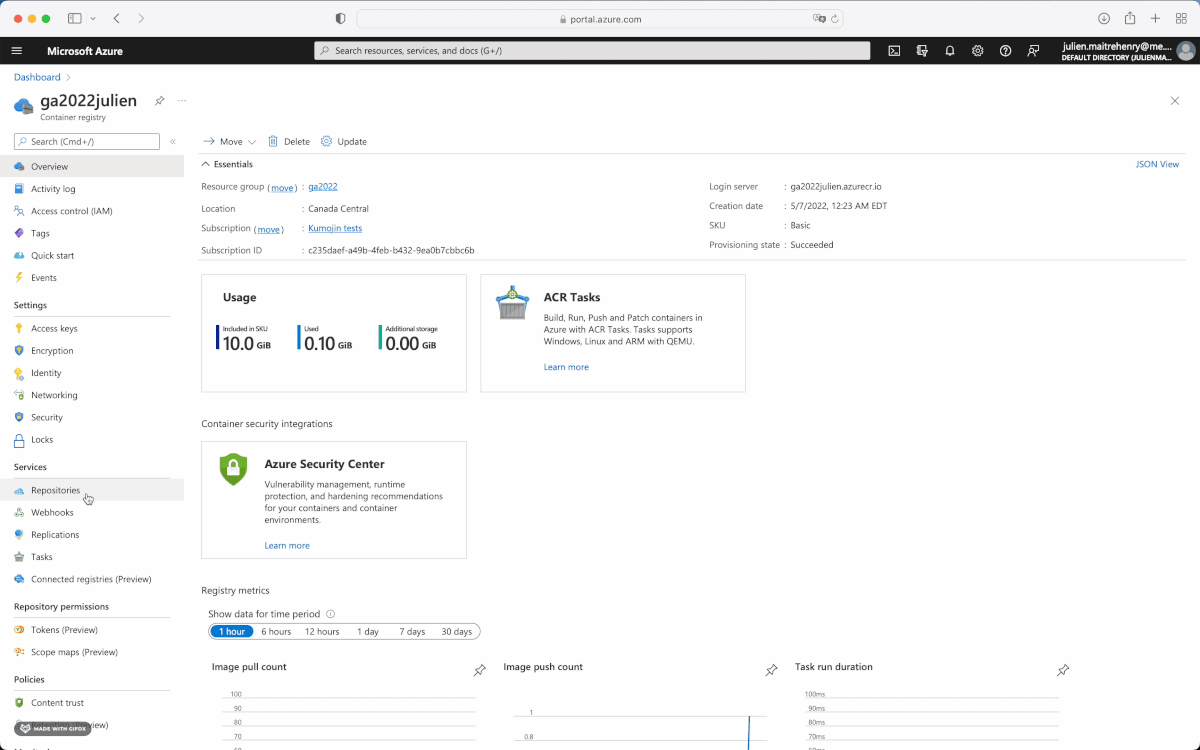The height and width of the screenshot is (750, 1200).
Task: Click the Delete button
Action: [289, 142]
